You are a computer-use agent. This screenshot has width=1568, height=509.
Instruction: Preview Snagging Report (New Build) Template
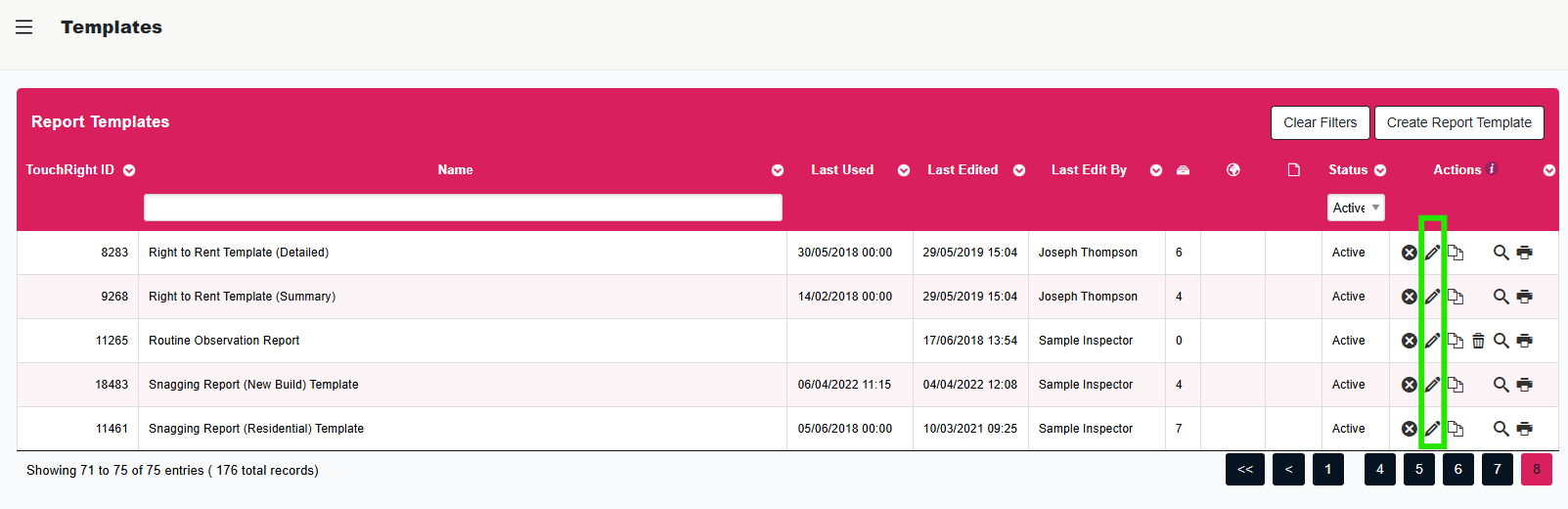coord(1501,385)
